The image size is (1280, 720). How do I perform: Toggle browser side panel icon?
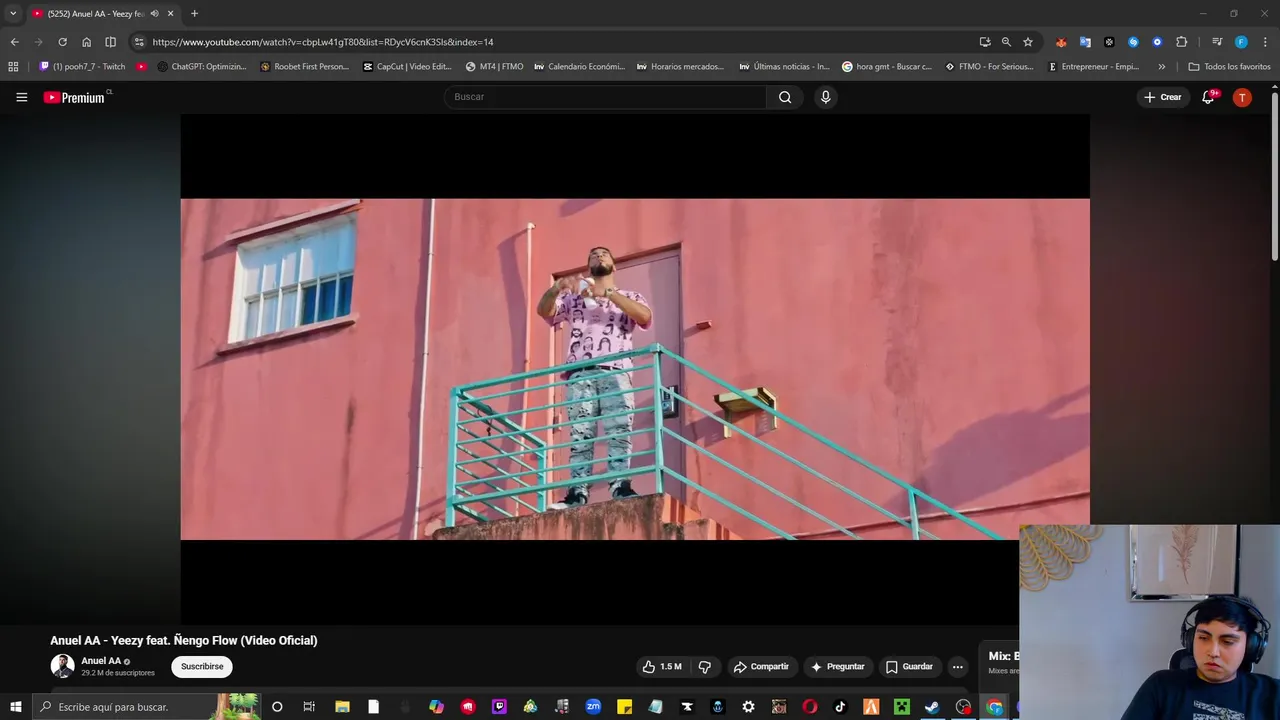point(110,42)
